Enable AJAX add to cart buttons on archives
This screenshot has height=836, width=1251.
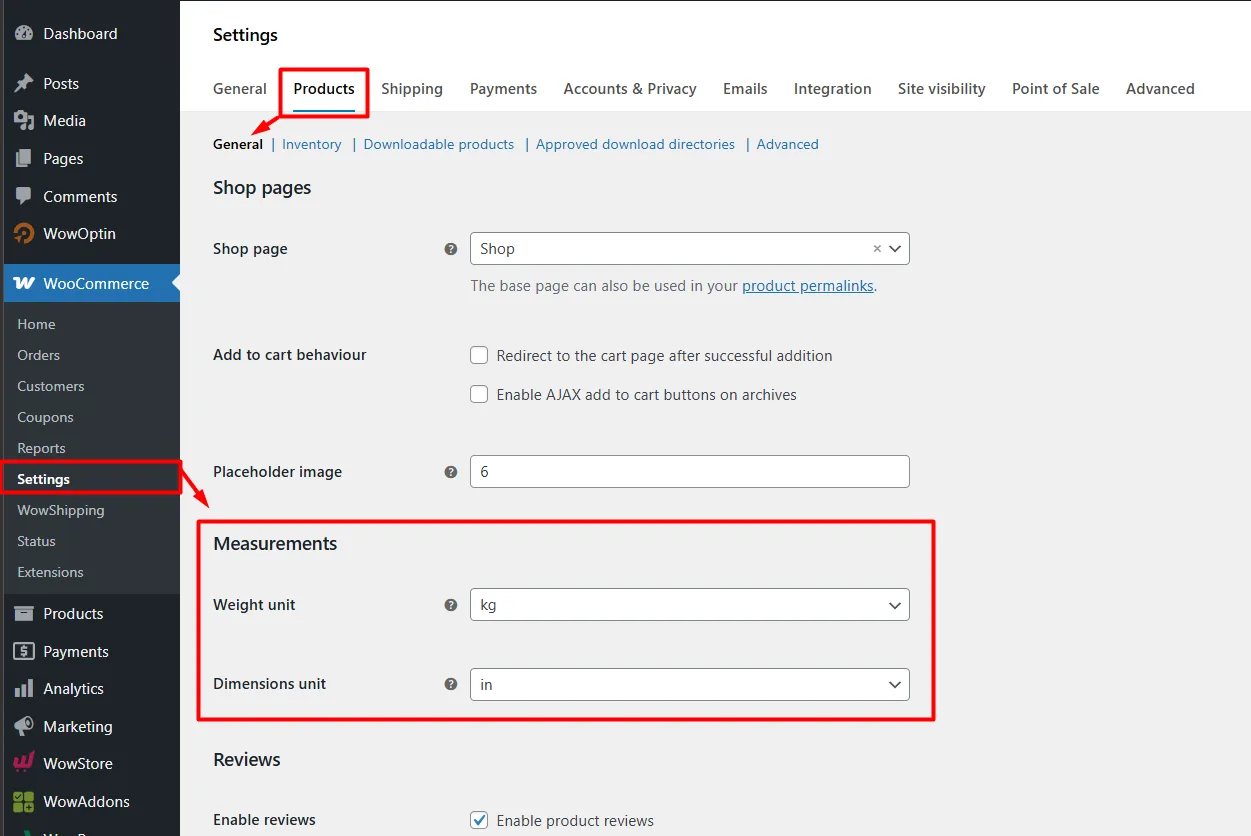[479, 394]
